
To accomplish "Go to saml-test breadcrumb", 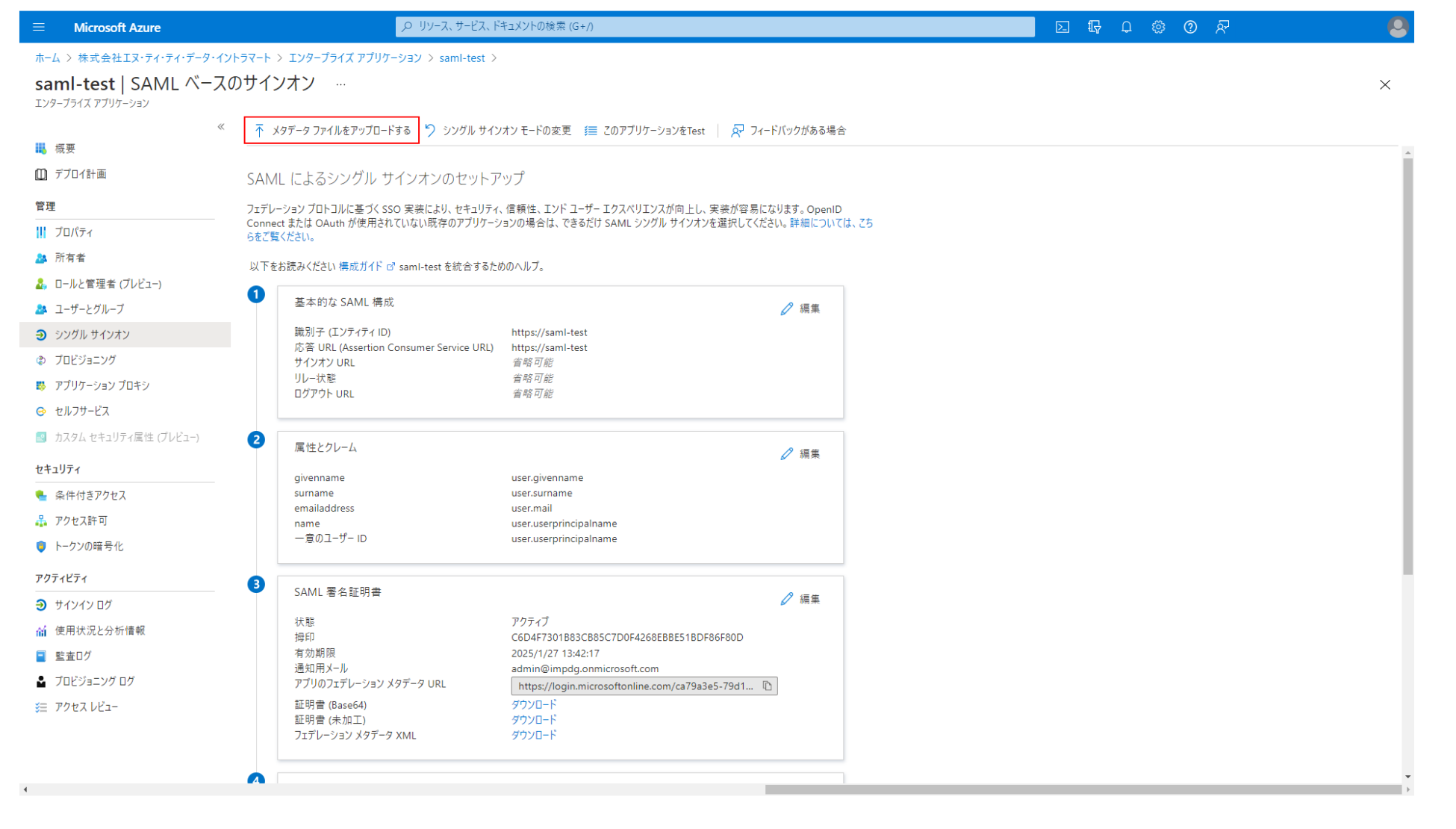I will point(461,58).
